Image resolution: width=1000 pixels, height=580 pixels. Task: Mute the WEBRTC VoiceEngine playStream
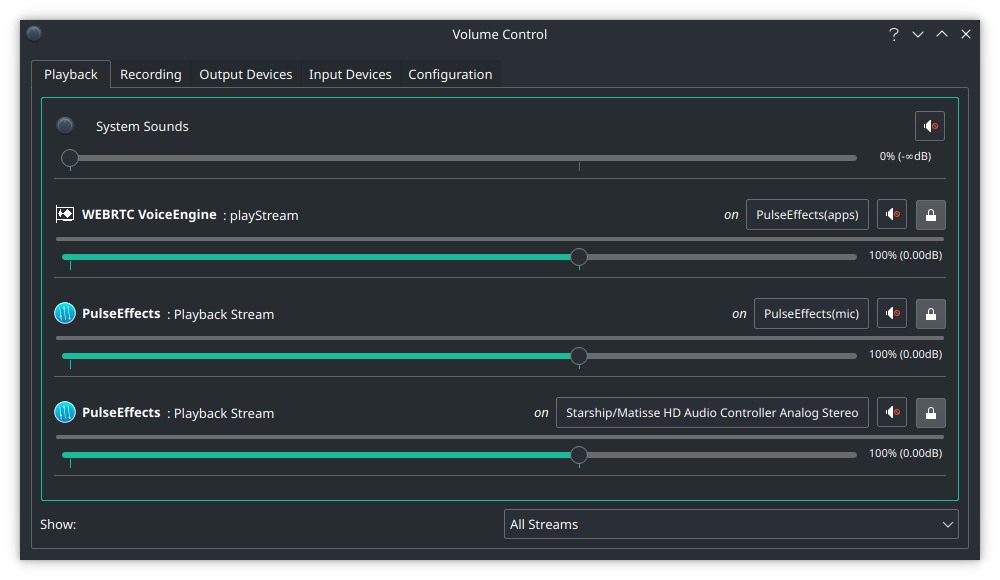(x=891, y=214)
